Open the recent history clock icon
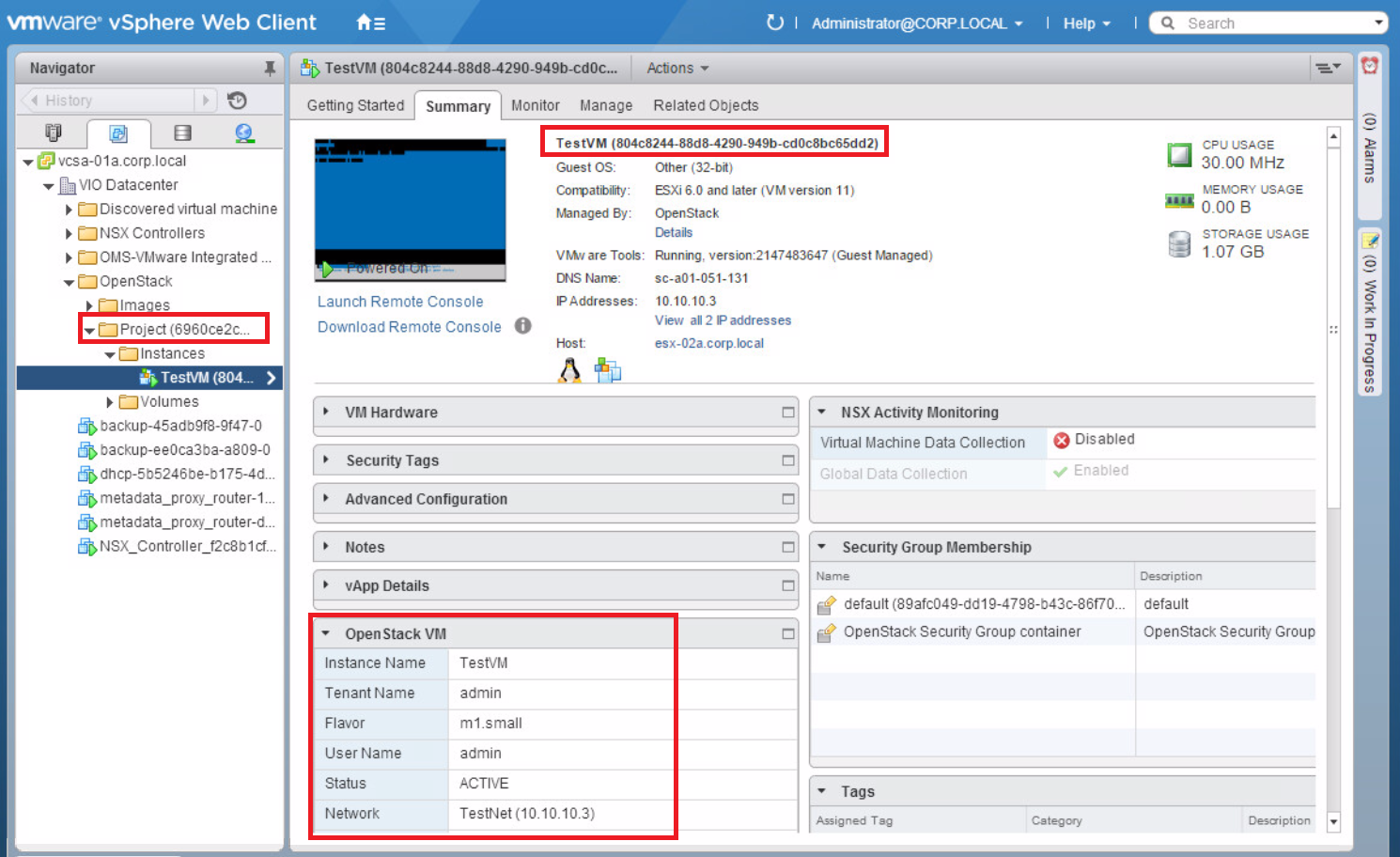The width and height of the screenshot is (1400, 857). [x=237, y=100]
